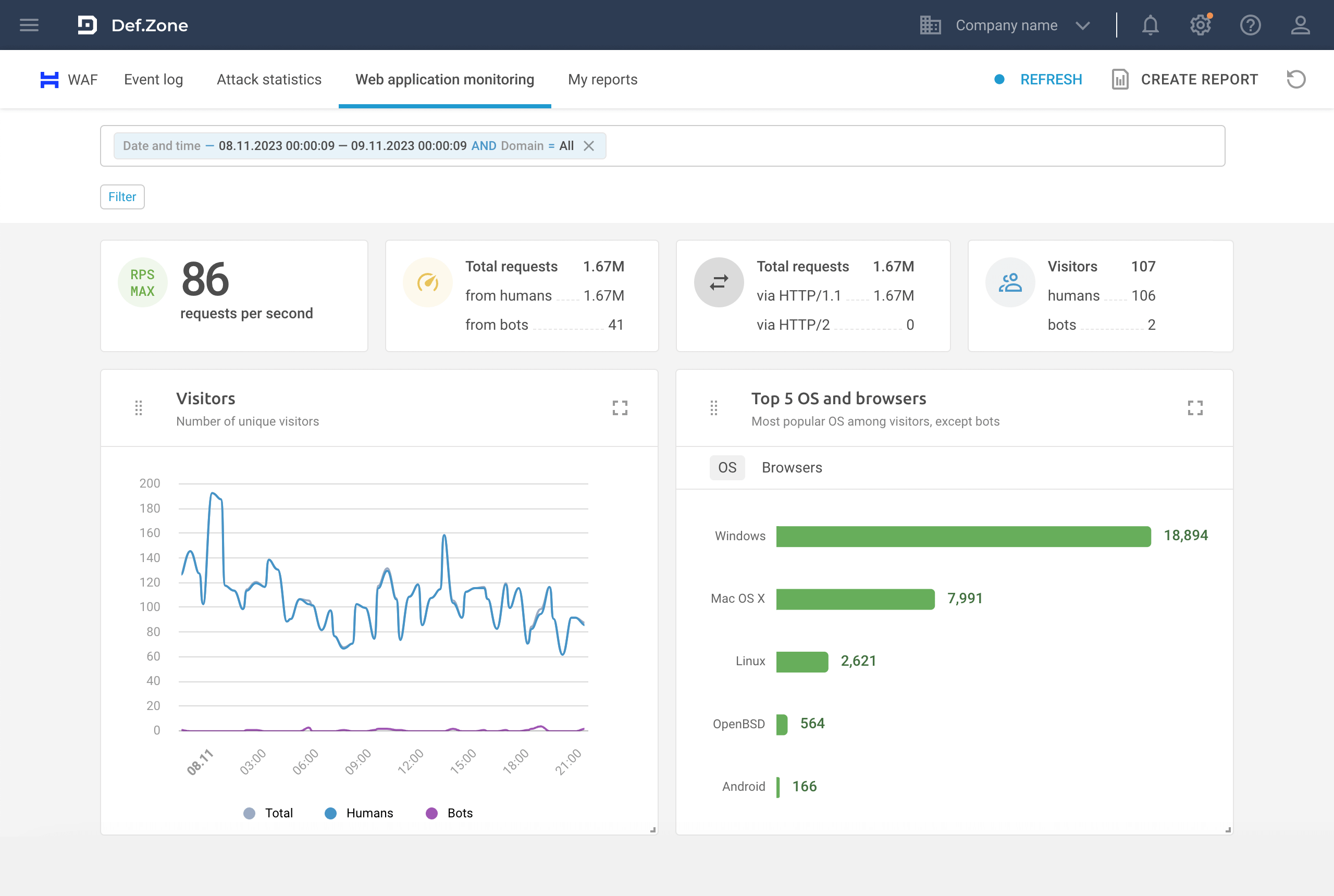Image resolution: width=1334 pixels, height=896 pixels.
Task: Click the history reset icon near Create Report
Action: (x=1296, y=79)
